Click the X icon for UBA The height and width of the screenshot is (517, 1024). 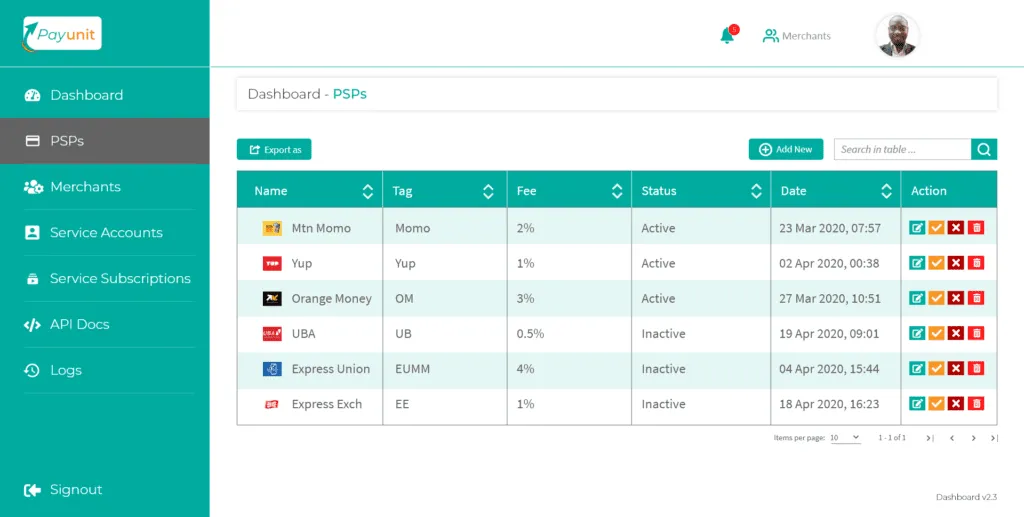(x=956, y=334)
